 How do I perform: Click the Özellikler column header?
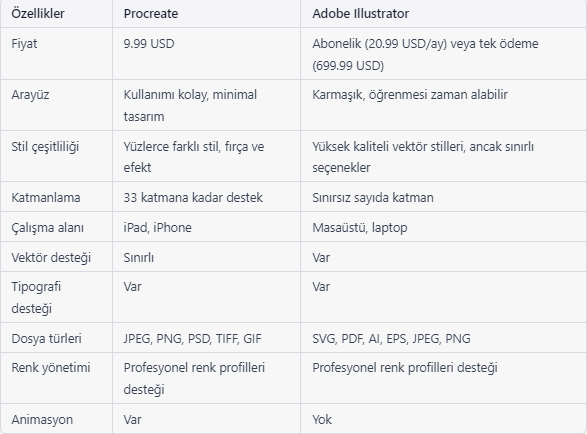click(38, 13)
